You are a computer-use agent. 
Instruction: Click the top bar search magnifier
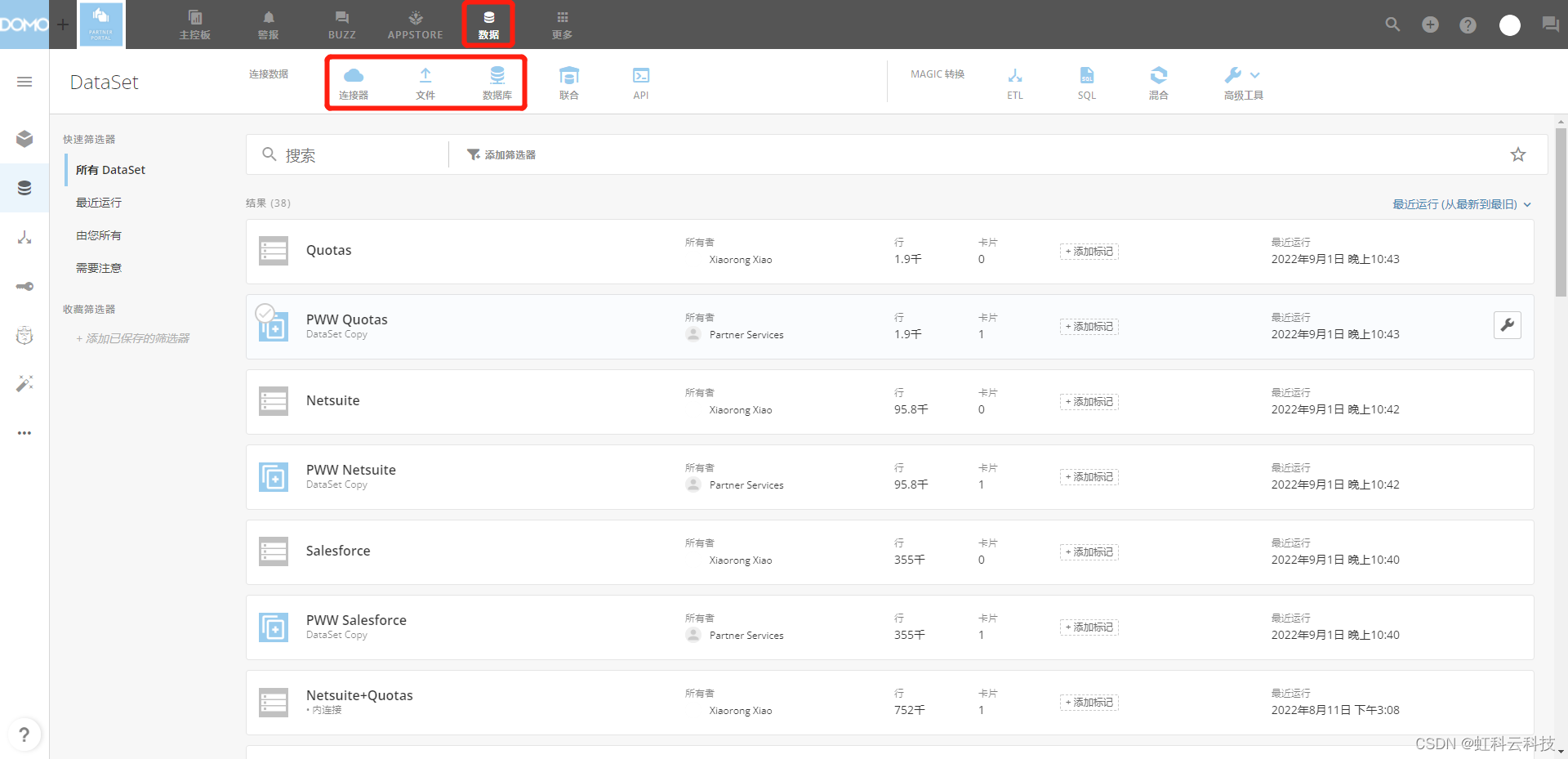(x=1392, y=25)
